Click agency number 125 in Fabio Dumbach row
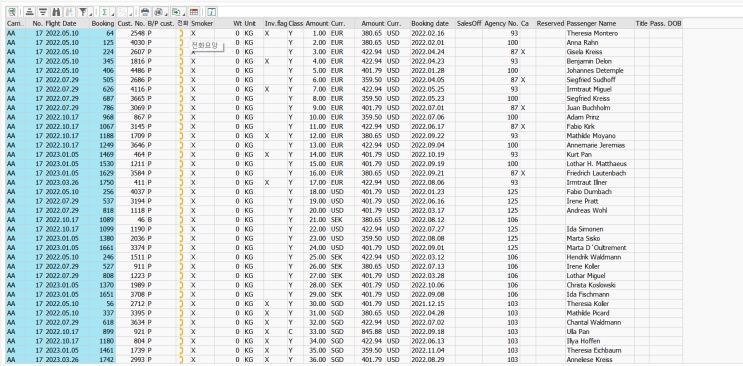This screenshot has width=743, height=366. click(501, 192)
